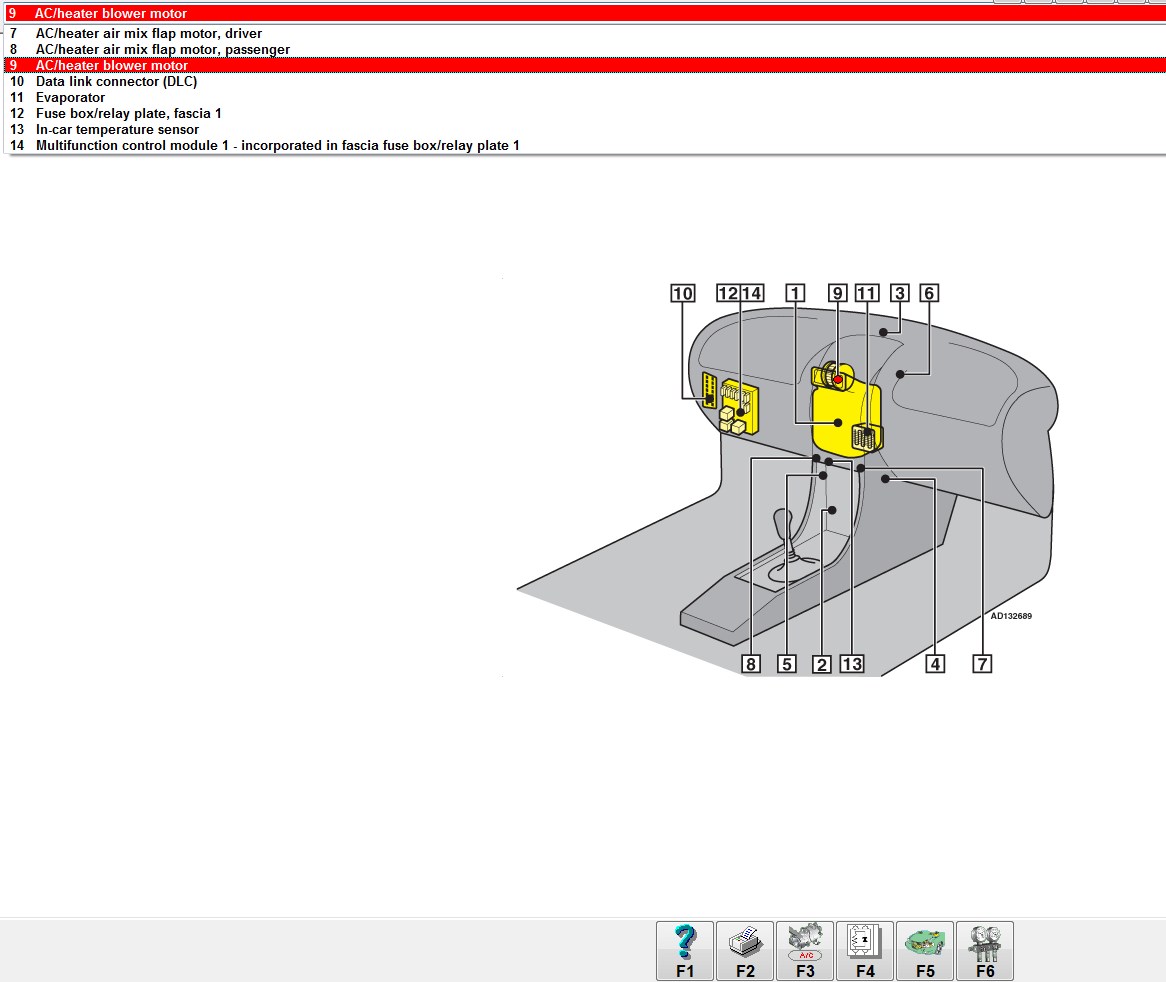
Task: Click diagram callout box number 2
Action: (x=822, y=664)
